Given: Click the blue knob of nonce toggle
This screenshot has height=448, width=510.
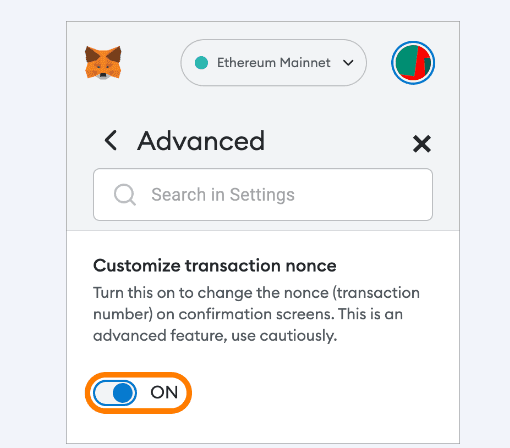Looking at the screenshot, I should click(x=123, y=393).
